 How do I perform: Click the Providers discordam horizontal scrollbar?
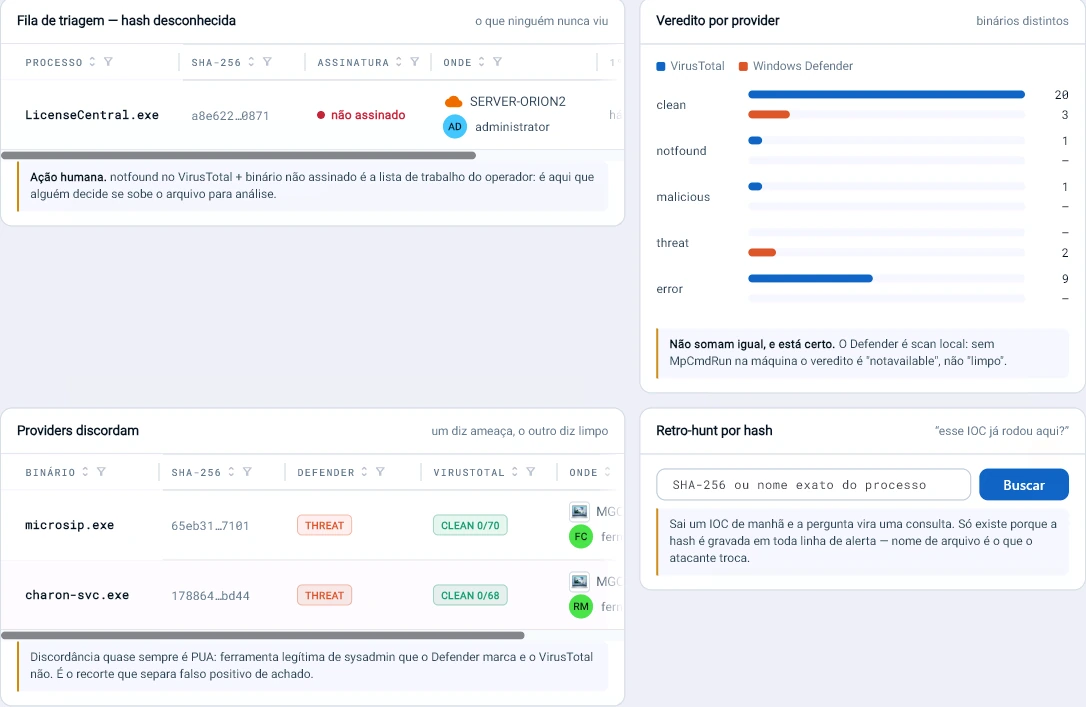tap(263, 635)
